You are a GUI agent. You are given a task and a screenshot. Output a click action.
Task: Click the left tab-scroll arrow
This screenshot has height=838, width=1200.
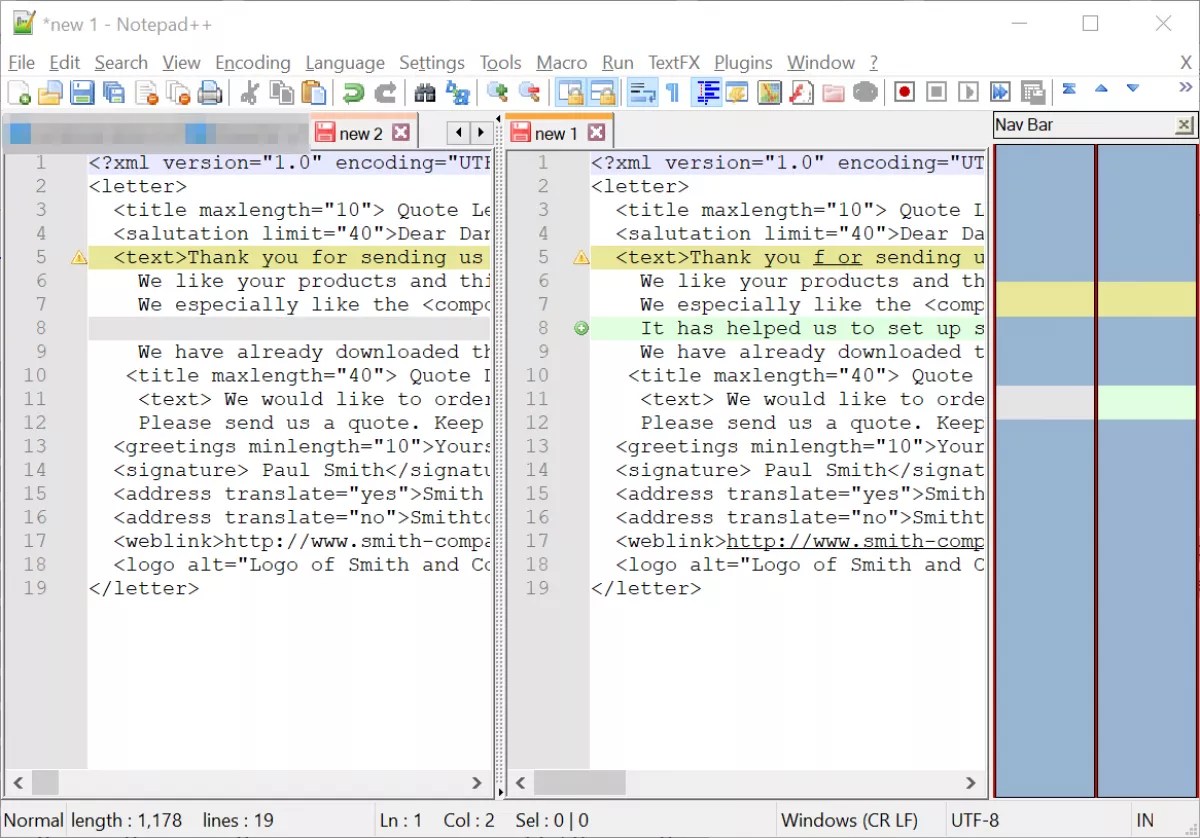(458, 131)
